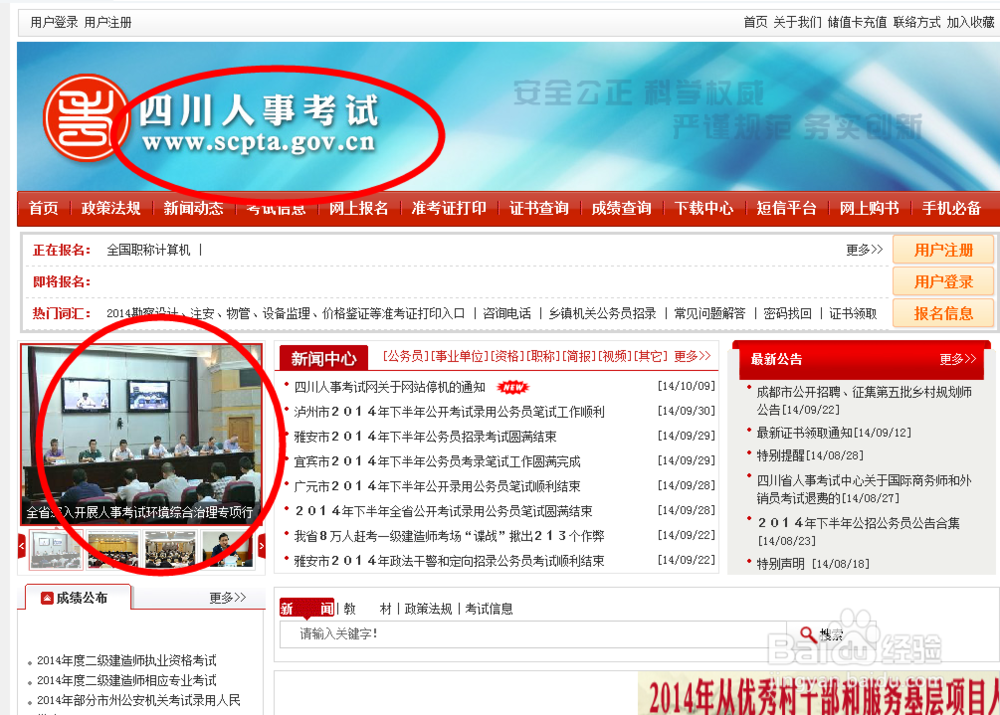
Task: Click 常见问题解答 keyword
Action: point(710,313)
